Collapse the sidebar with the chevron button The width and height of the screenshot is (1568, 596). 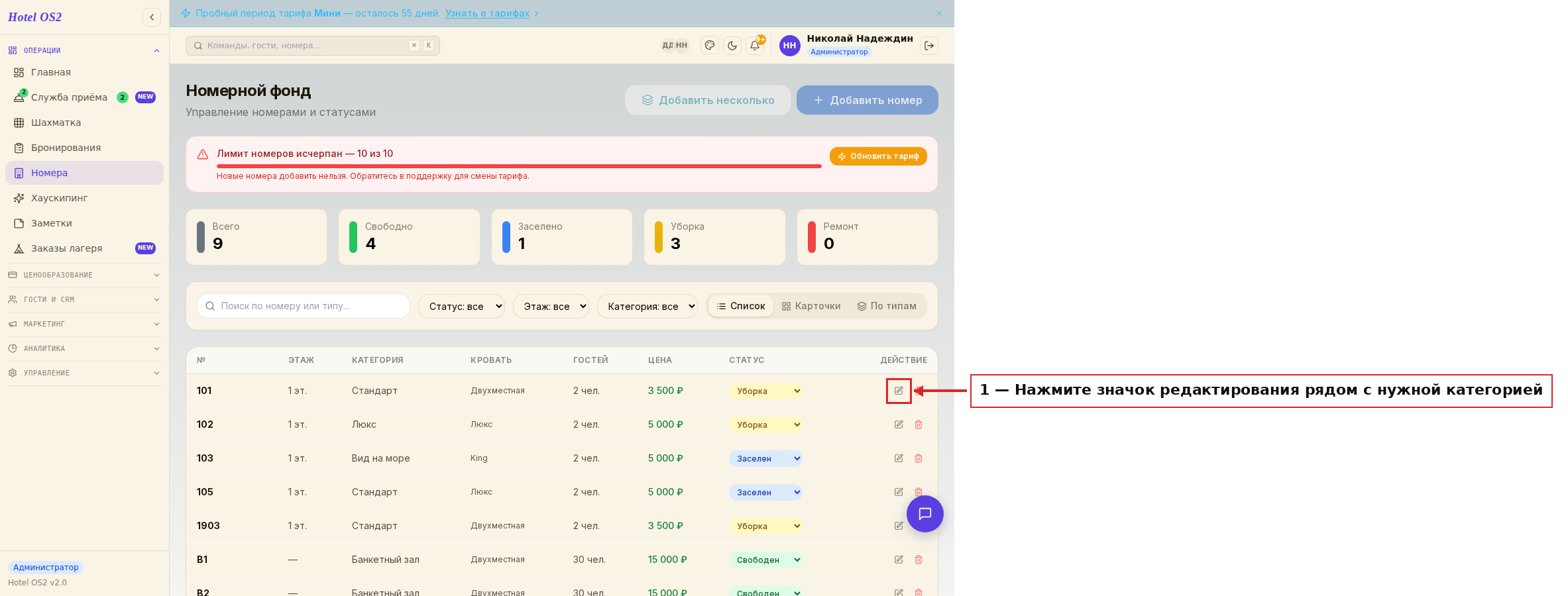(152, 17)
